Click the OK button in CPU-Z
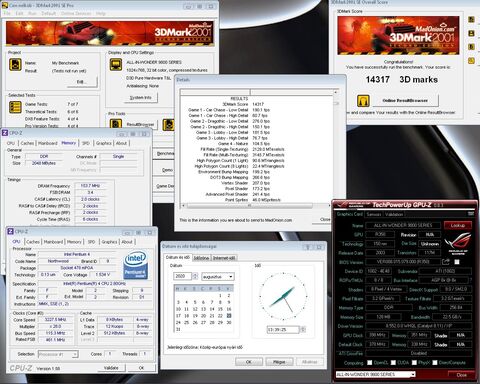 pyautogui.click(x=141, y=368)
